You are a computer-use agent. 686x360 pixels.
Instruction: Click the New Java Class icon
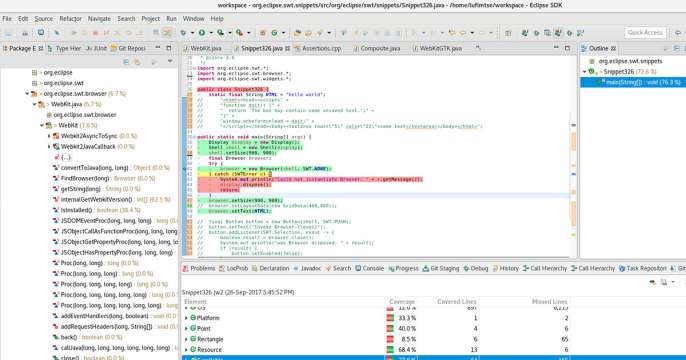click(274, 33)
